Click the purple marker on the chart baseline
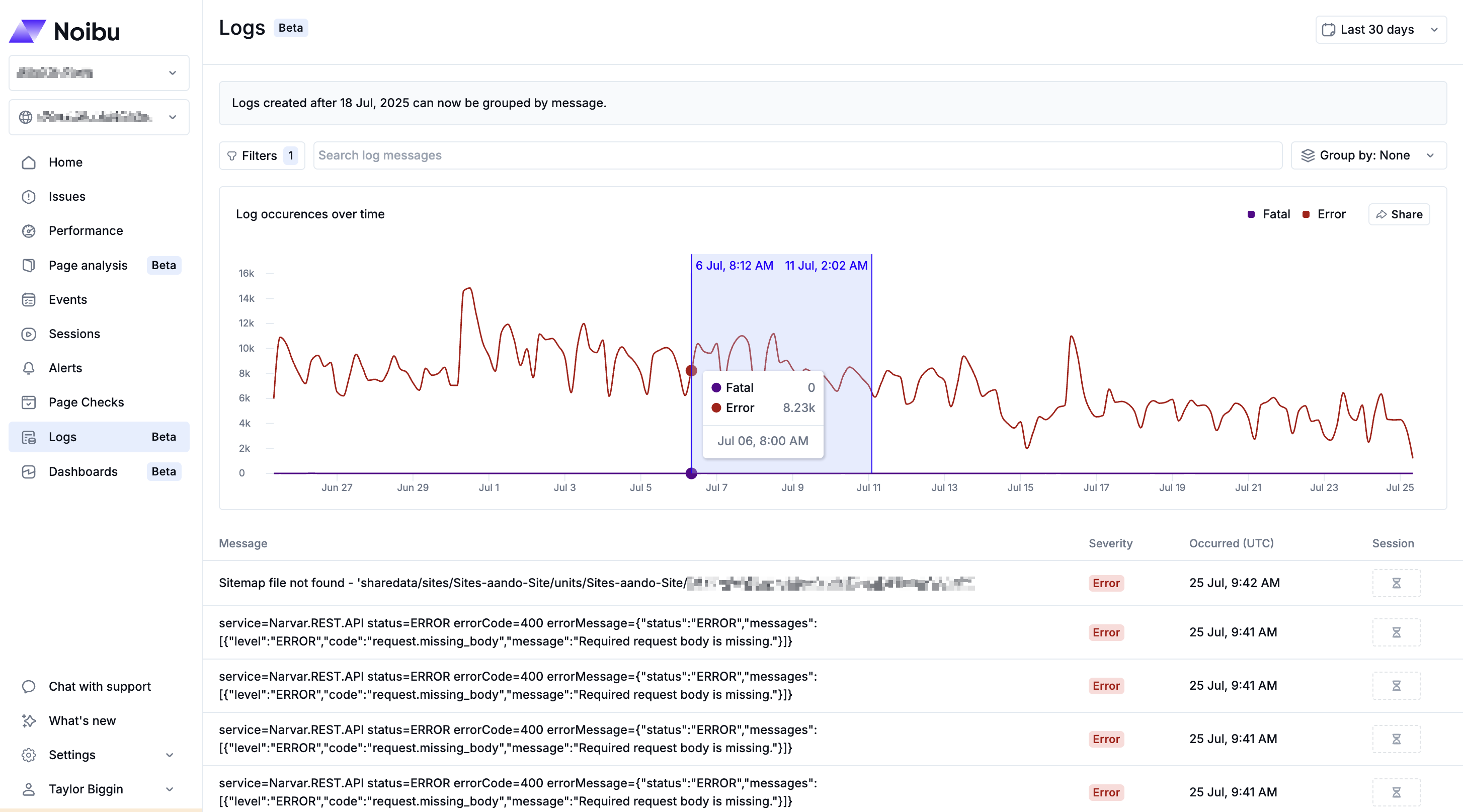This screenshot has height=812, width=1463. pyautogui.click(x=691, y=473)
